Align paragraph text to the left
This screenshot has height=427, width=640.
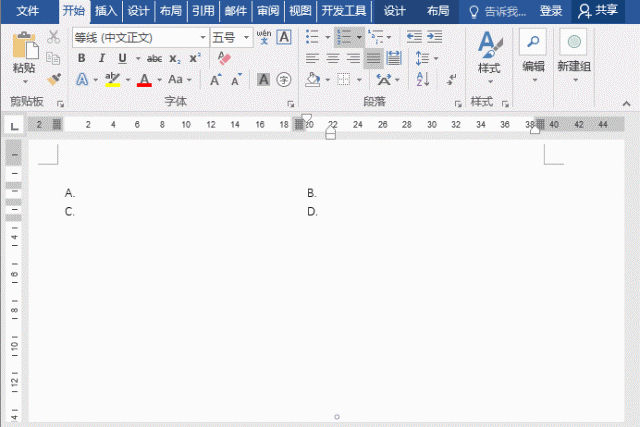click(312, 58)
